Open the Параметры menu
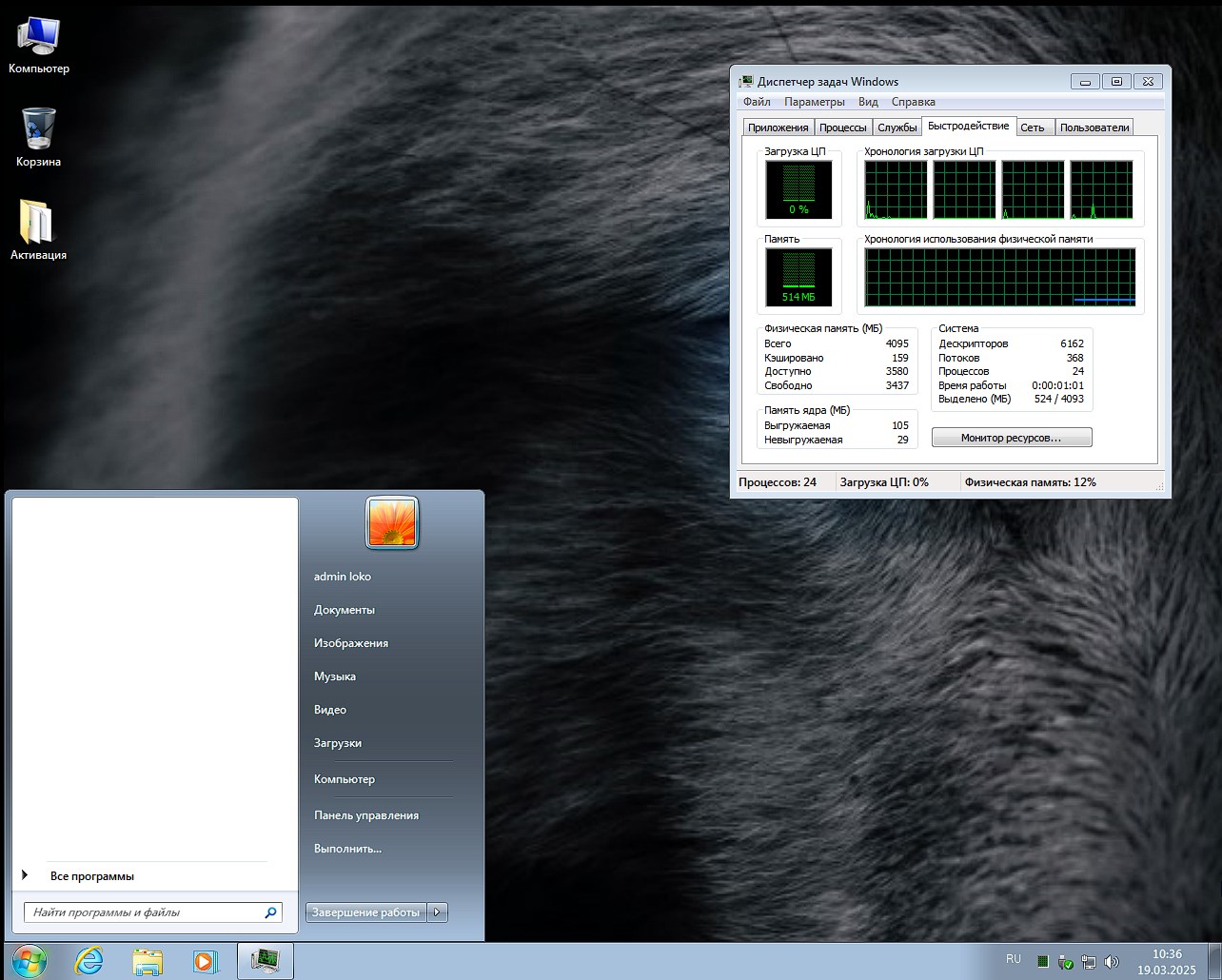This screenshot has width=1222, height=980. [815, 102]
